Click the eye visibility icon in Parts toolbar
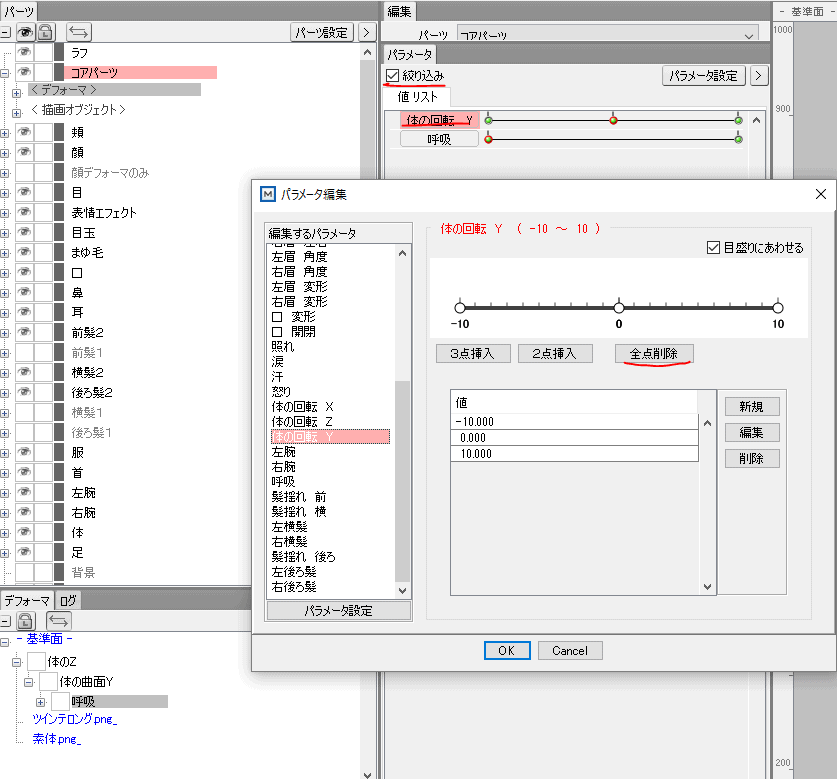This screenshot has width=837, height=779. pyautogui.click(x=25, y=32)
